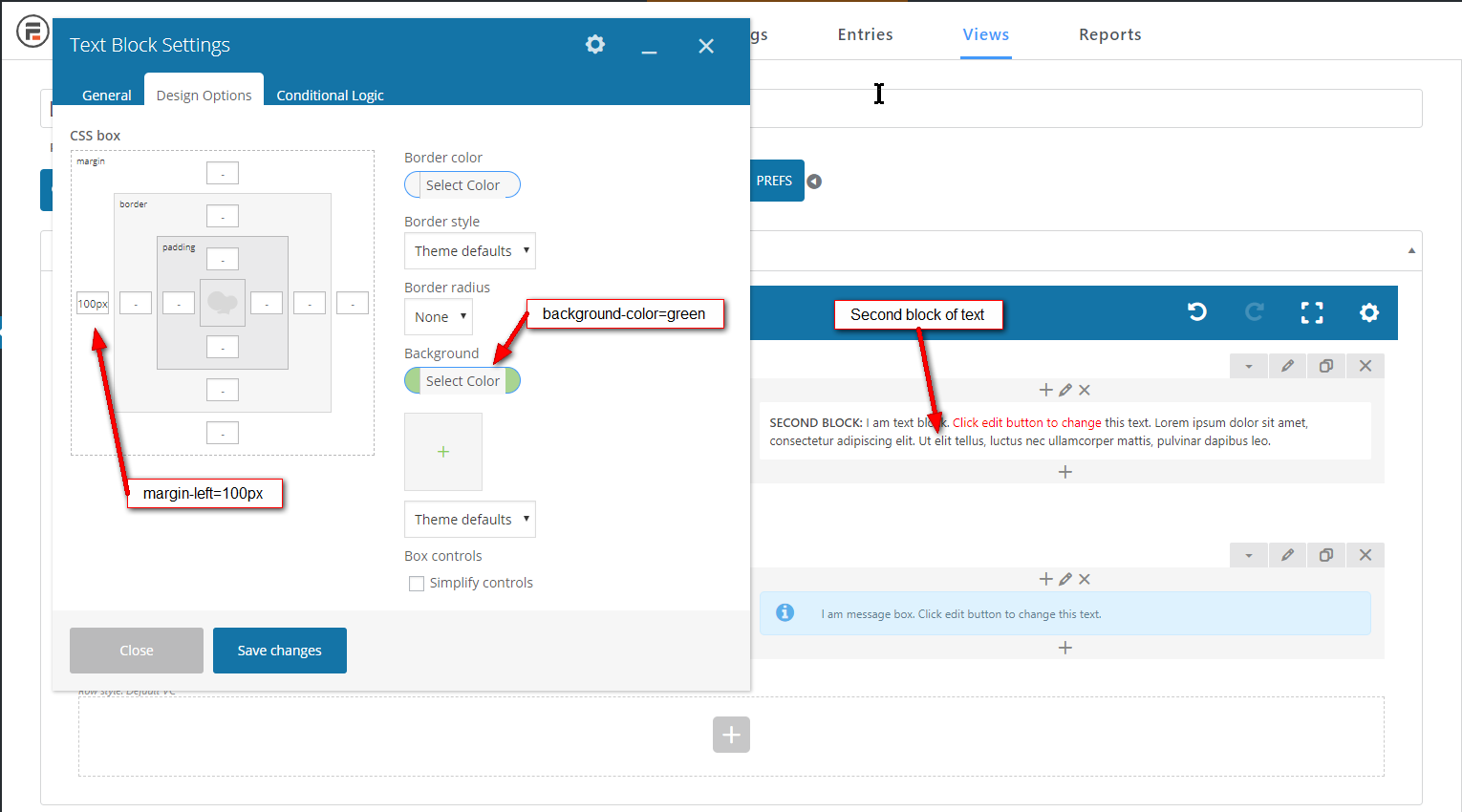The width and height of the screenshot is (1462, 812).
Task: Add a background image via the plus tile
Action: coord(443,452)
